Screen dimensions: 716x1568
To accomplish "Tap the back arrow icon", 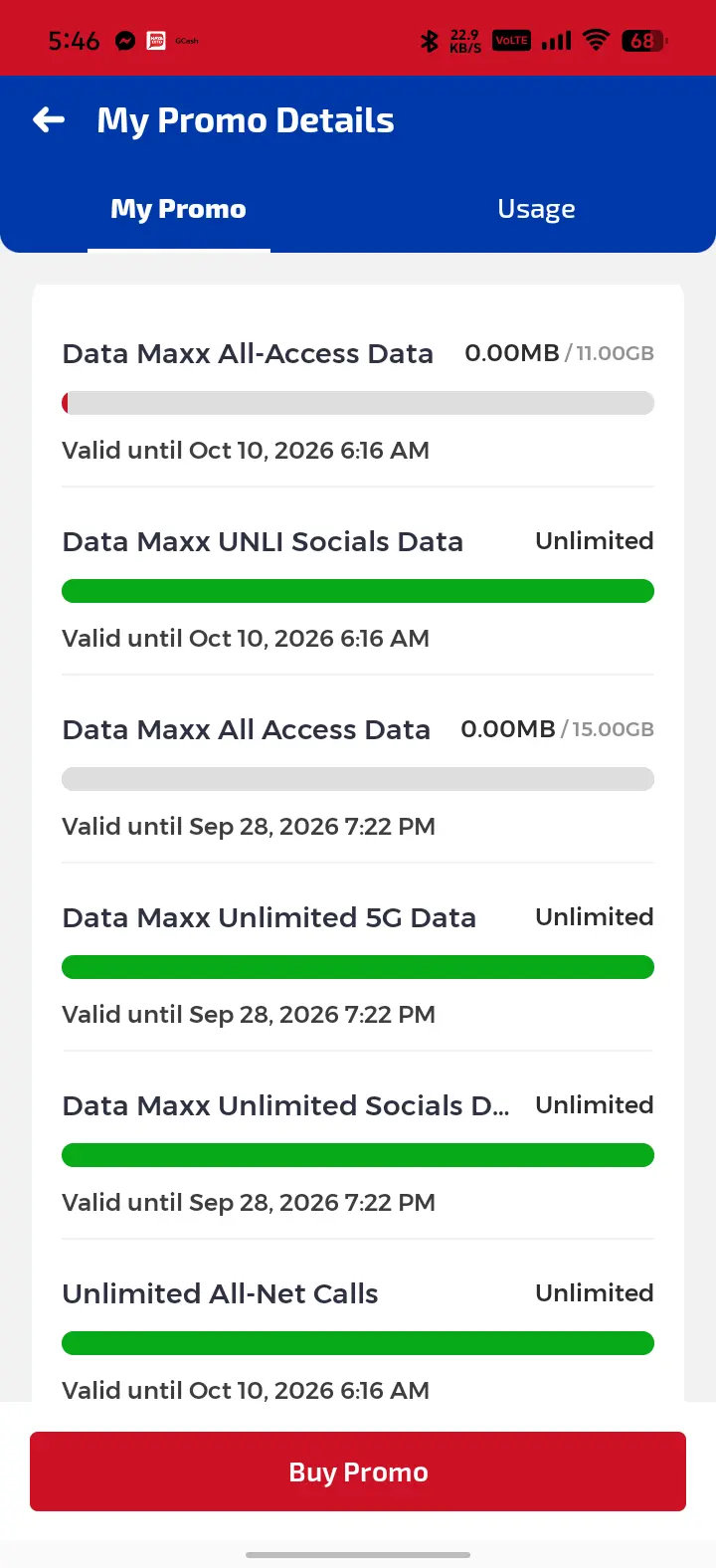I will tap(49, 120).
